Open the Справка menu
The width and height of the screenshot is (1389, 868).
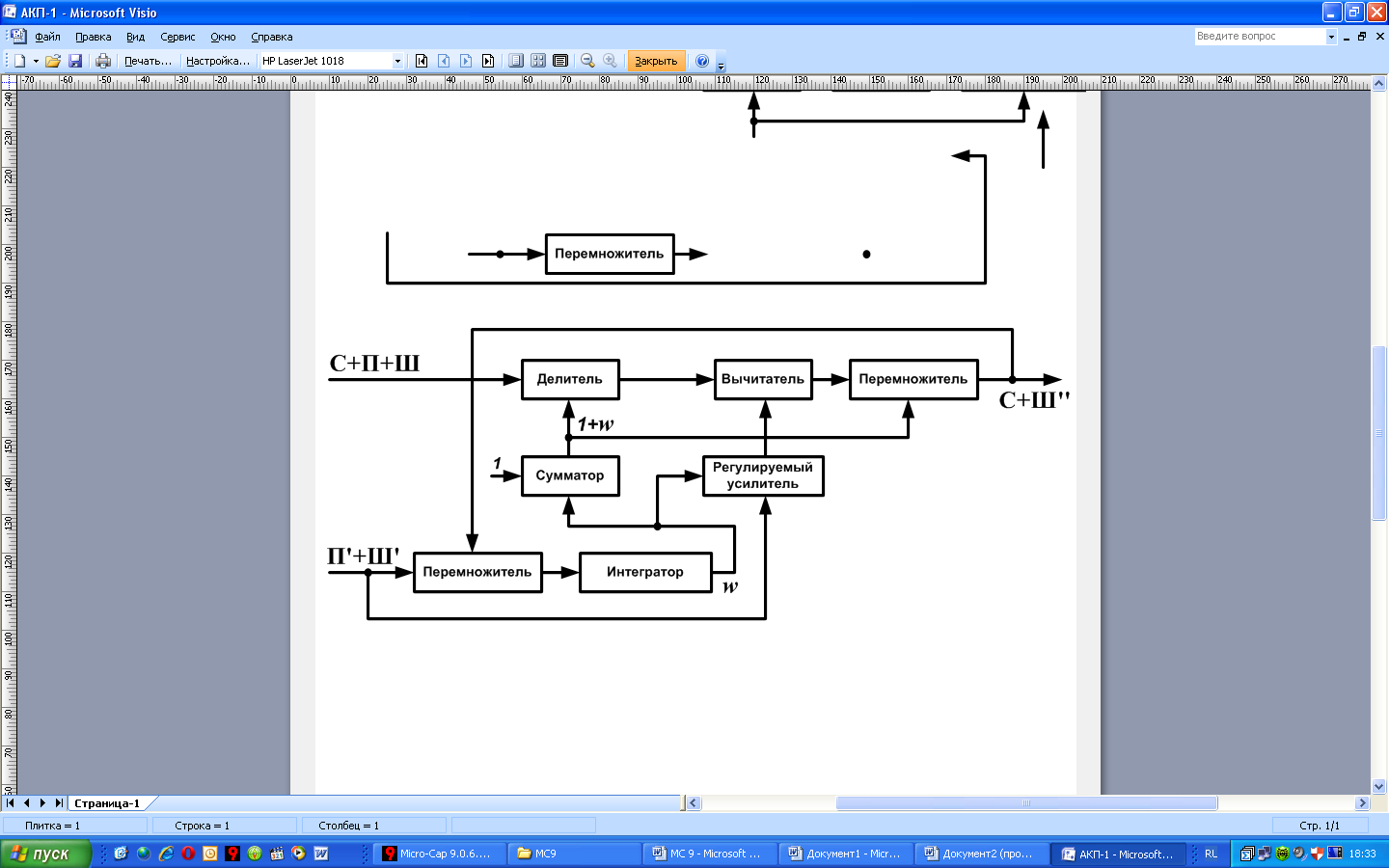(x=272, y=37)
